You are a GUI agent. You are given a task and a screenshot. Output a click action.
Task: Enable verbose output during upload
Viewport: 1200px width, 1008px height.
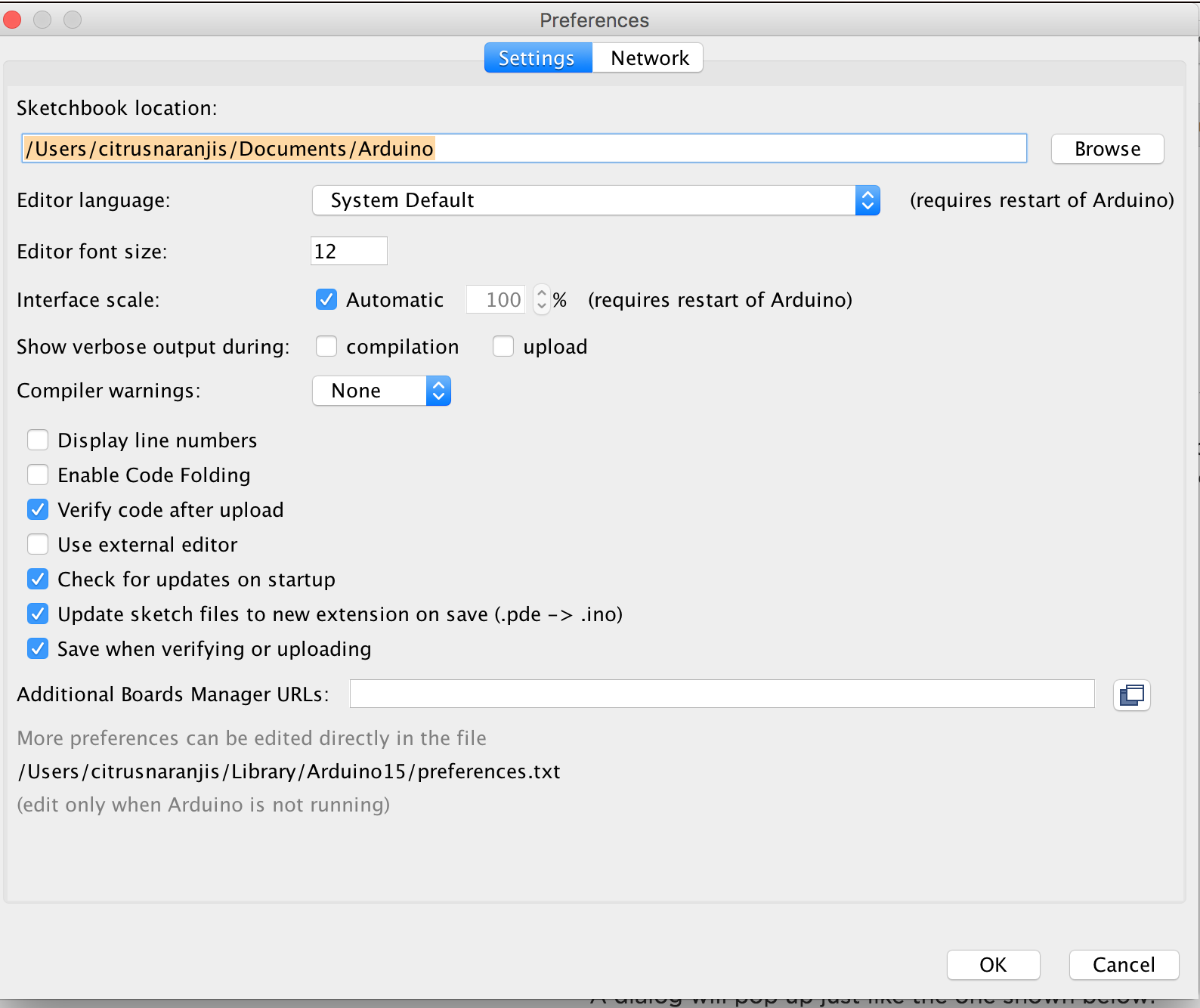pos(503,347)
